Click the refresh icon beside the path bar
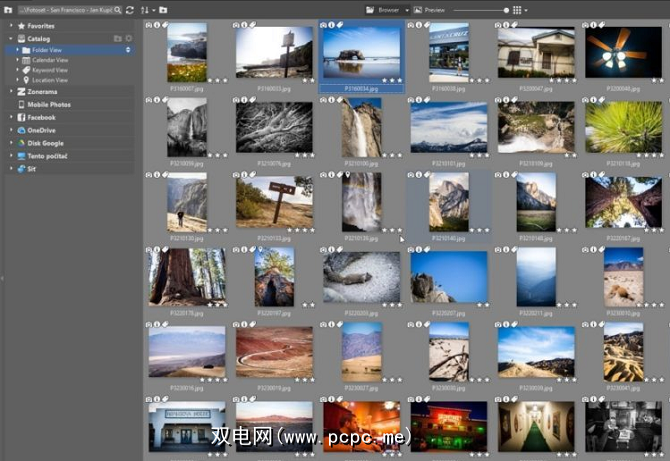This screenshot has width=670, height=461. 129,9
